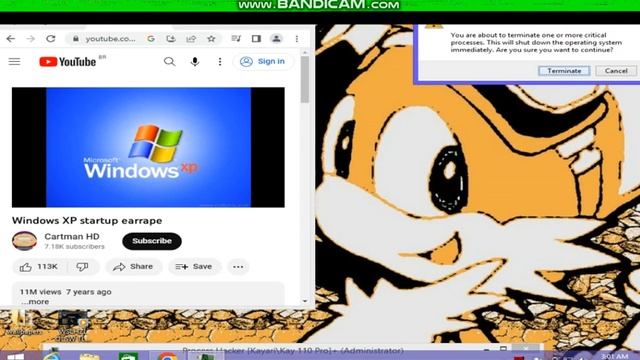The width and height of the screenshot is (640, 360).
Task: Open more video actions ellipsis button
Action: 238,267
